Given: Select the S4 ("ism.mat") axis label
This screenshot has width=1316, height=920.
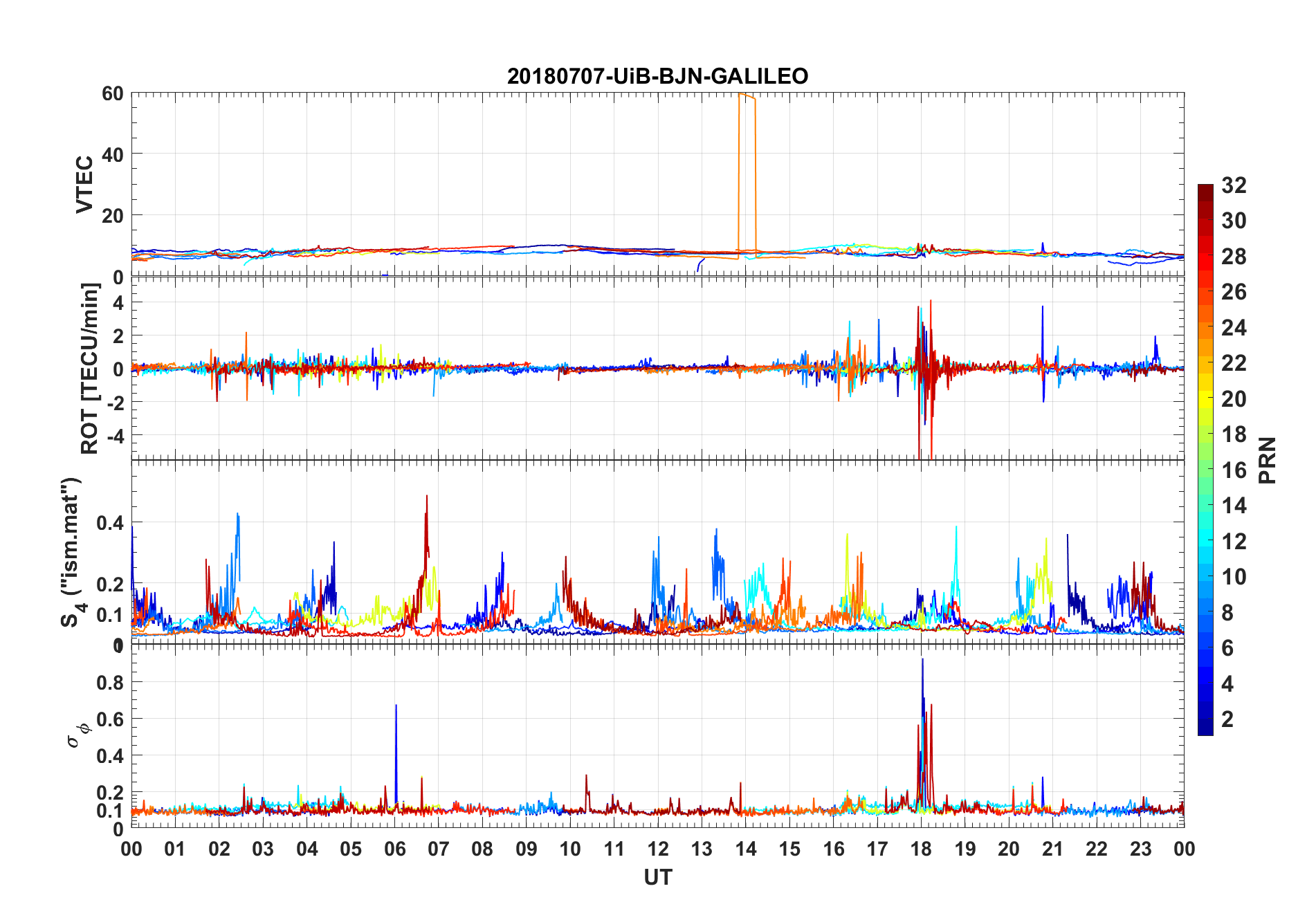Looking at the screenshot, I should click(x=72, y=553).
